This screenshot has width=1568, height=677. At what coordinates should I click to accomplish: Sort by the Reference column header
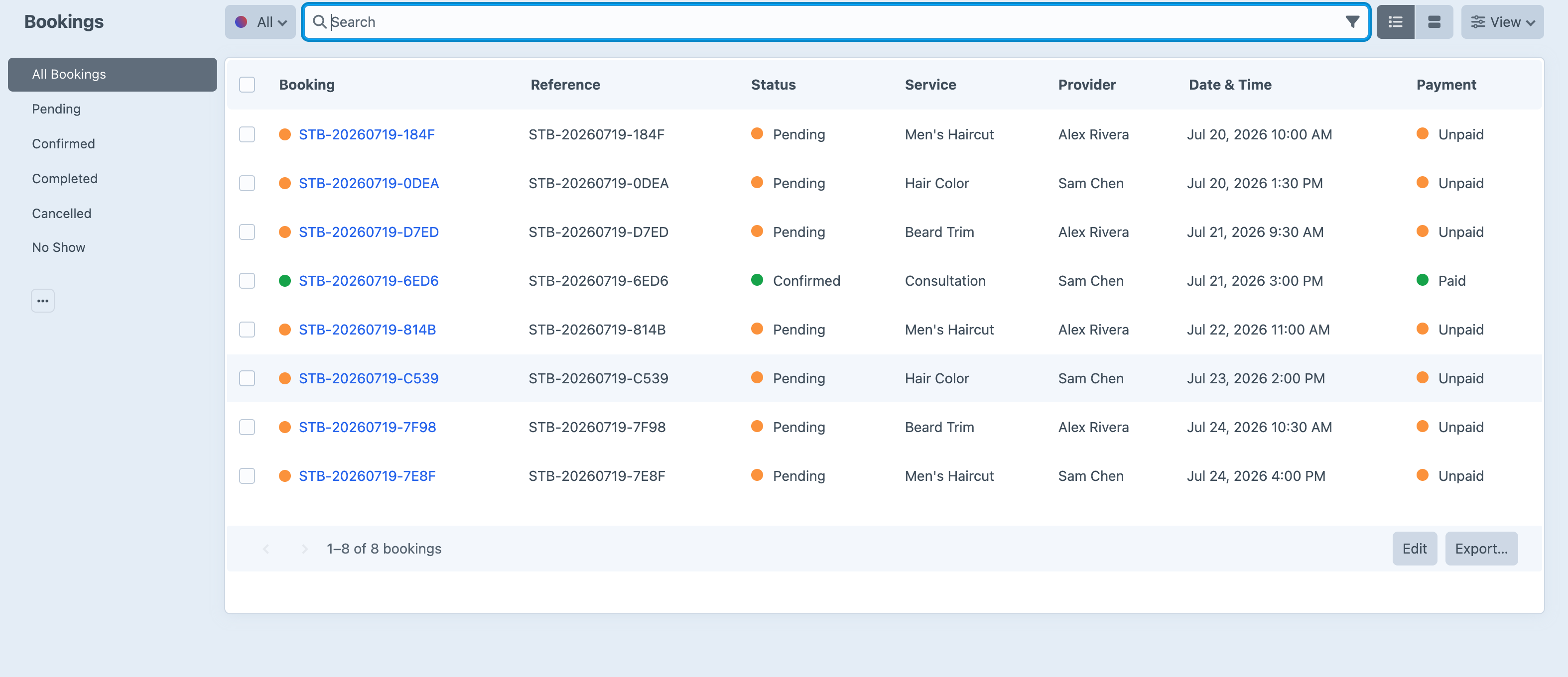click(x=565, y=85)
